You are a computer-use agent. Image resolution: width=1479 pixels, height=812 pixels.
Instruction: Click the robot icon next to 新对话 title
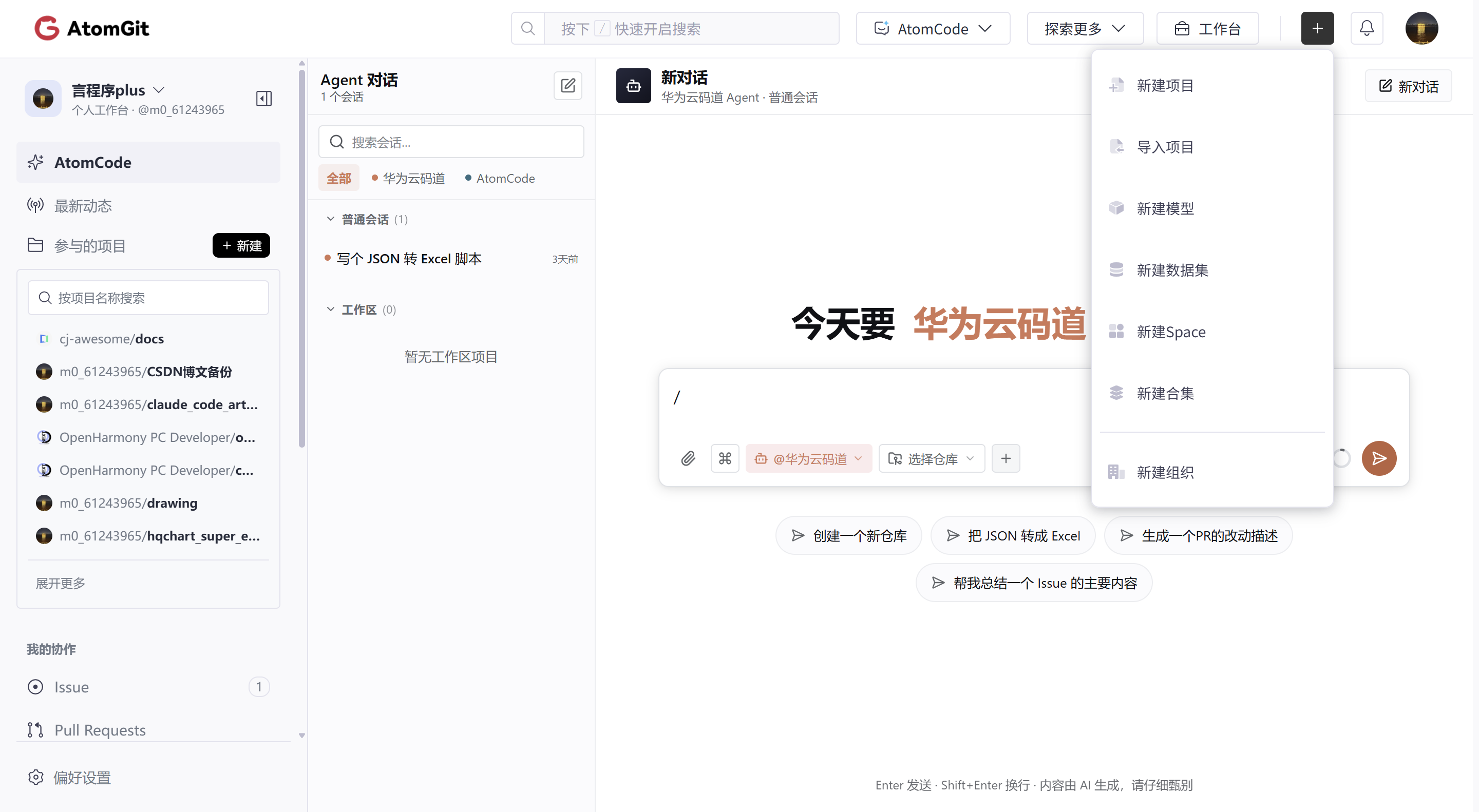(x=633, y=86)
